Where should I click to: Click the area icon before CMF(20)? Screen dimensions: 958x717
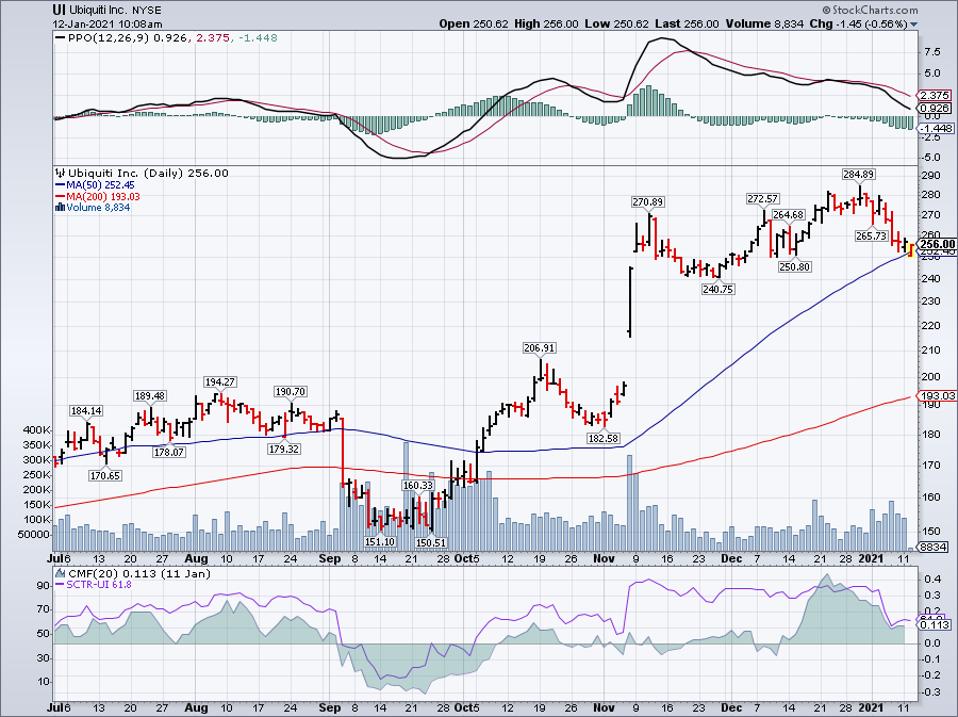(x=60, y=573)
